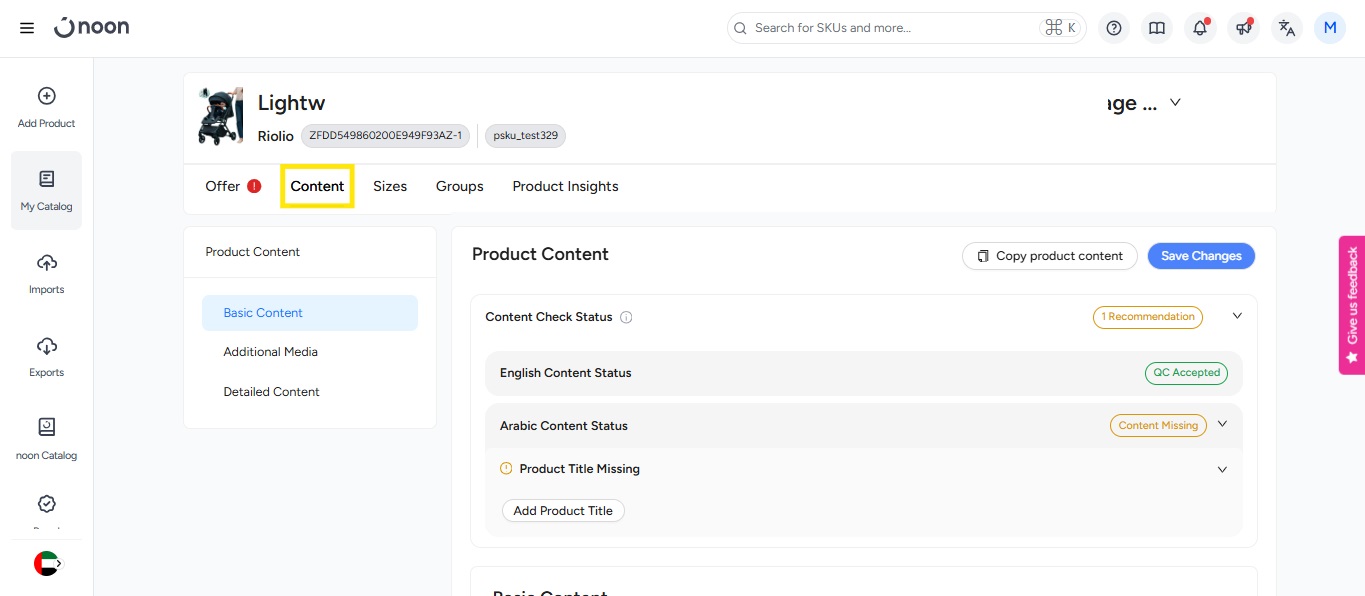
Task: Switch to the Product Insights tab
Action: tap(565, 186)
